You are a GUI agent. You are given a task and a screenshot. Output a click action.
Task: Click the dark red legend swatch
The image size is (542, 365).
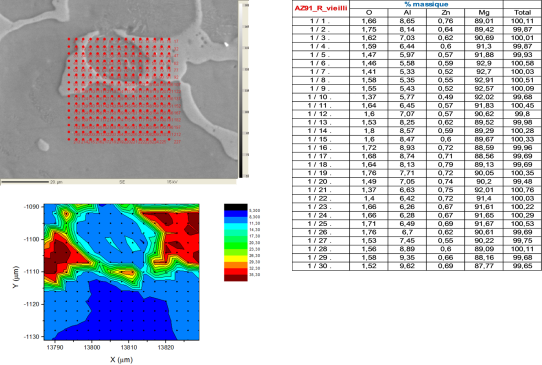[235, 278]
